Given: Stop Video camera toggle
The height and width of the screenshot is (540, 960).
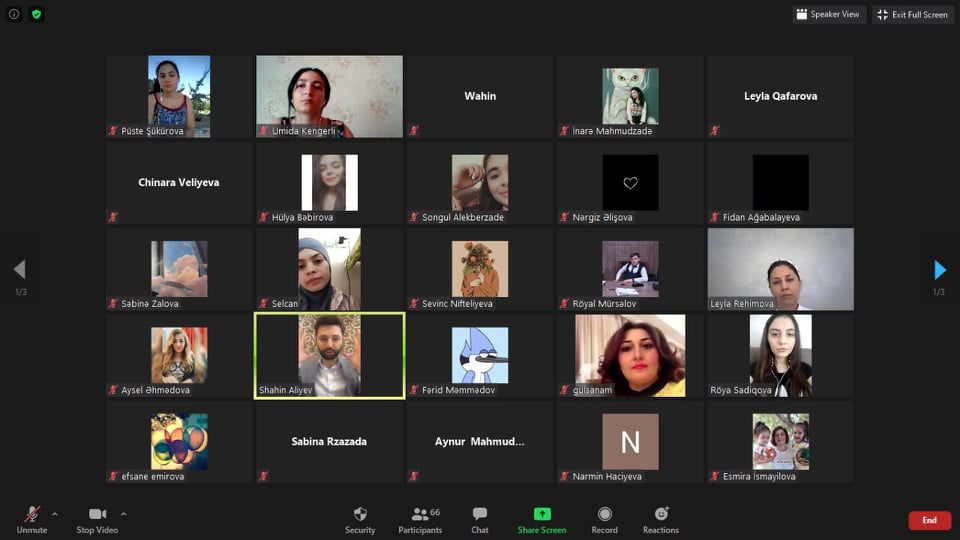Looking at the screenshot, I should pyautogui.click(x=97, y=514).
